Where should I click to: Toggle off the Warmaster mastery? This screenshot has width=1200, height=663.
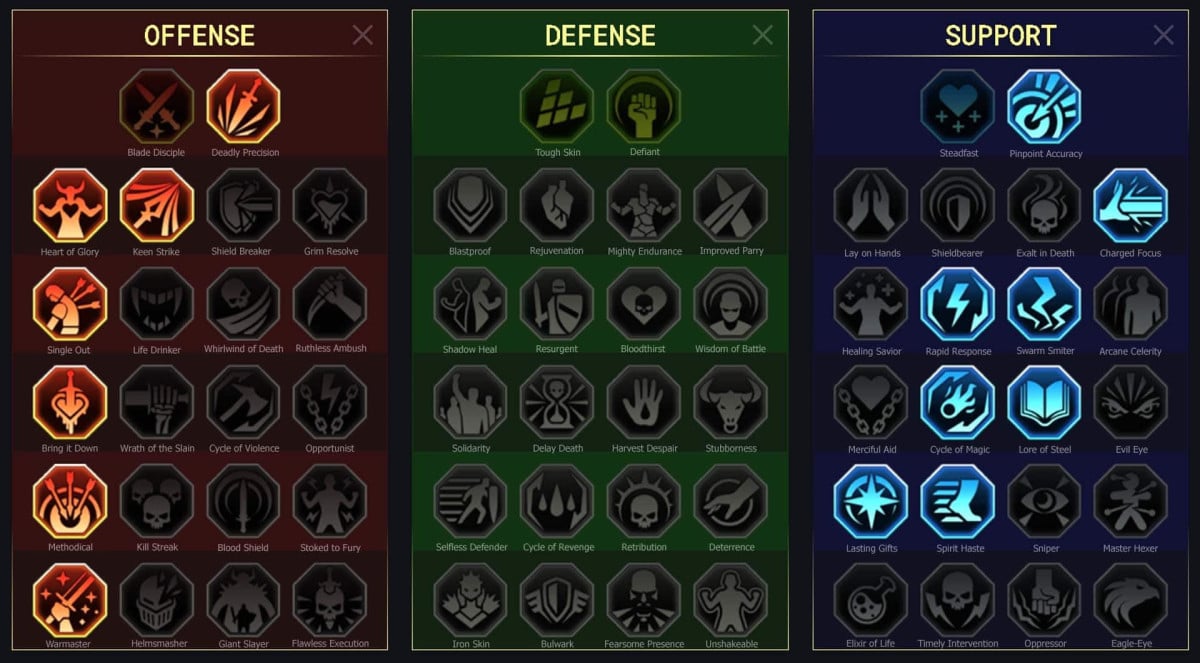coord(70,600)
